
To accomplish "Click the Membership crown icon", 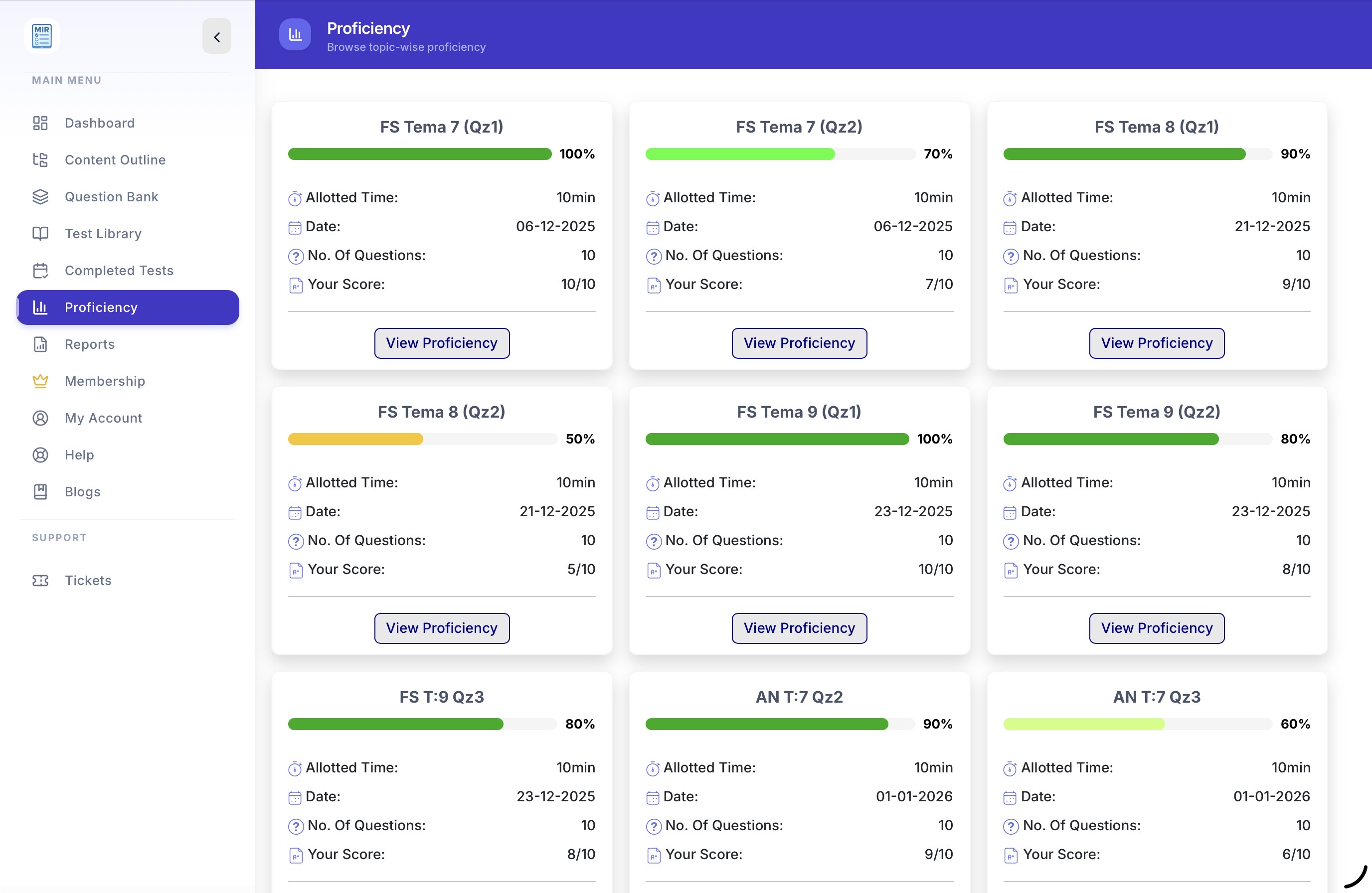I will click(x=40, y=381).
